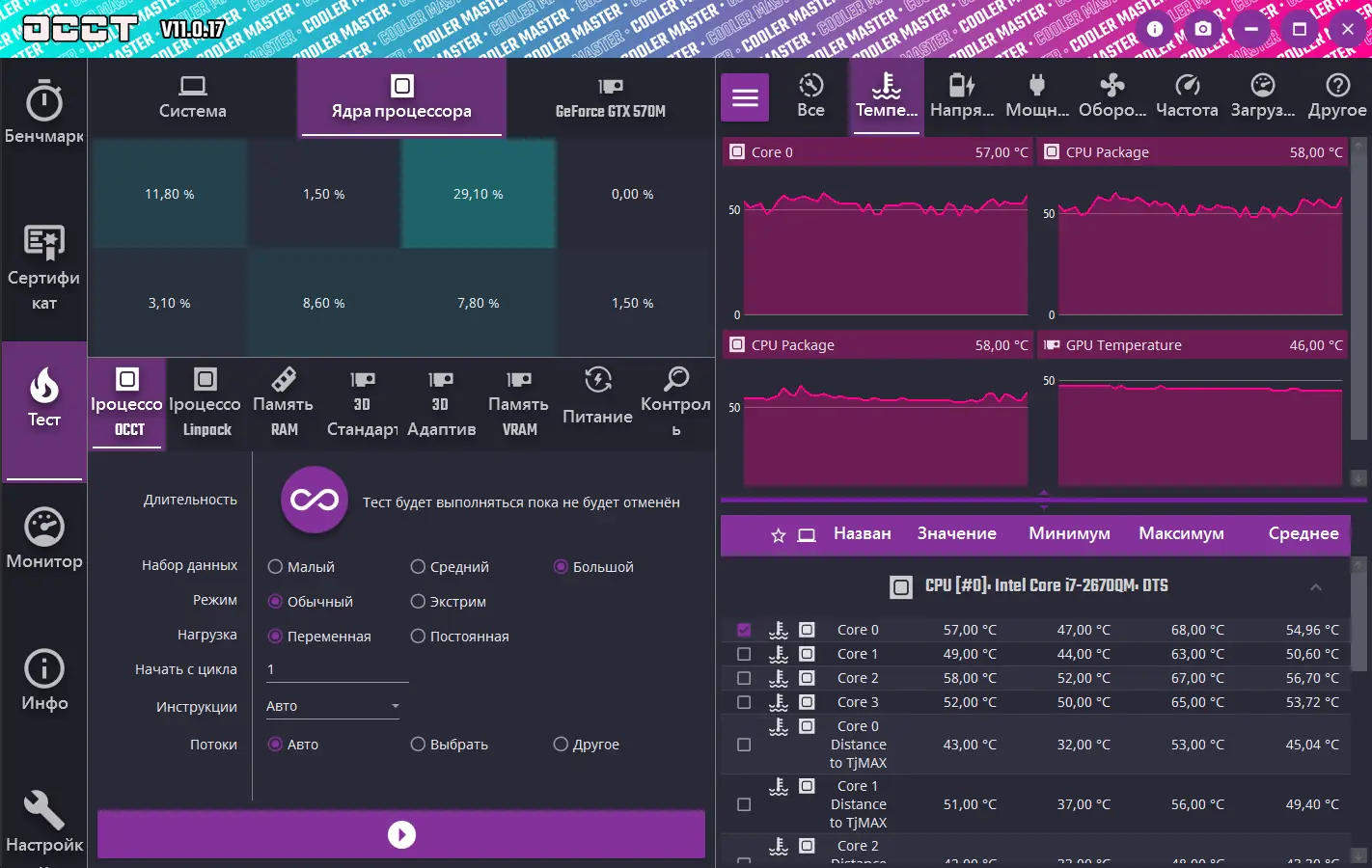Open the hamburger menu above the graphs
The width and height of the screenshot is (1372, 868).
[745, 97]
